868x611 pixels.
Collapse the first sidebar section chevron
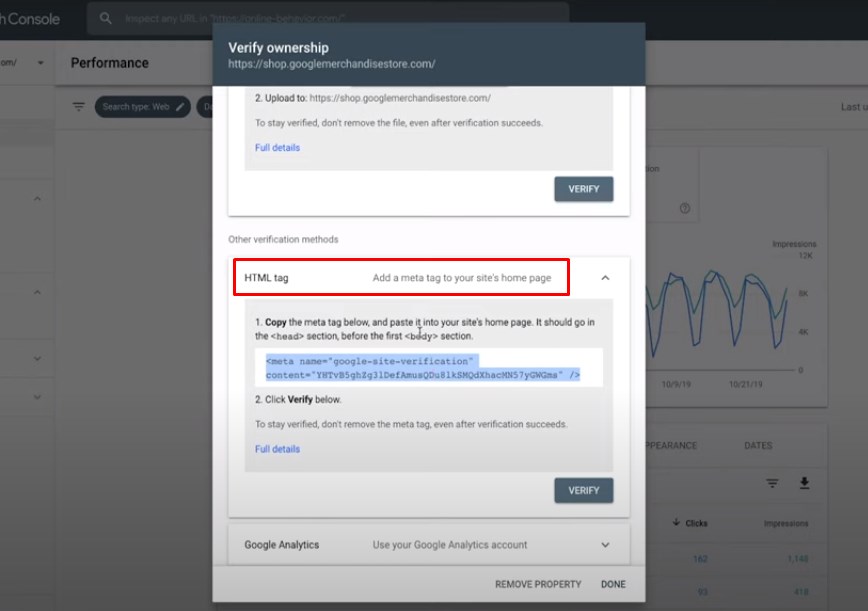point(37,198)
